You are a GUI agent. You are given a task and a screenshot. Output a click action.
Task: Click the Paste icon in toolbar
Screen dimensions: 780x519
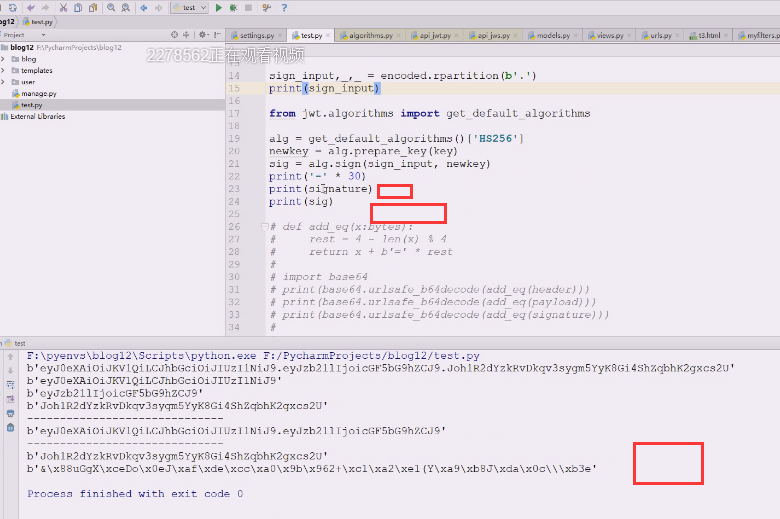[93, 7]
